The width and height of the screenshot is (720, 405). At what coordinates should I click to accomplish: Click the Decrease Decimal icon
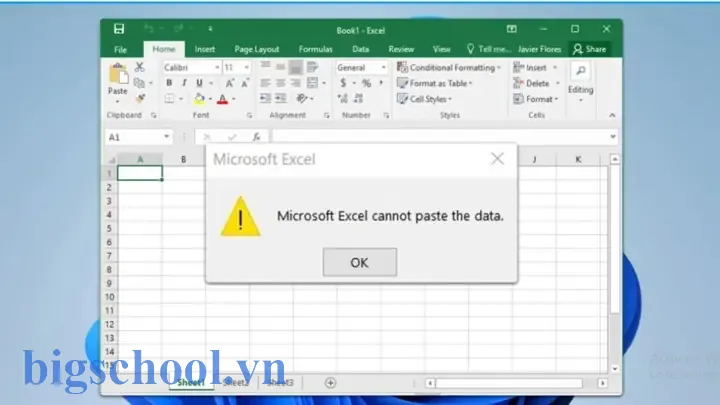(x=358, y=98)
